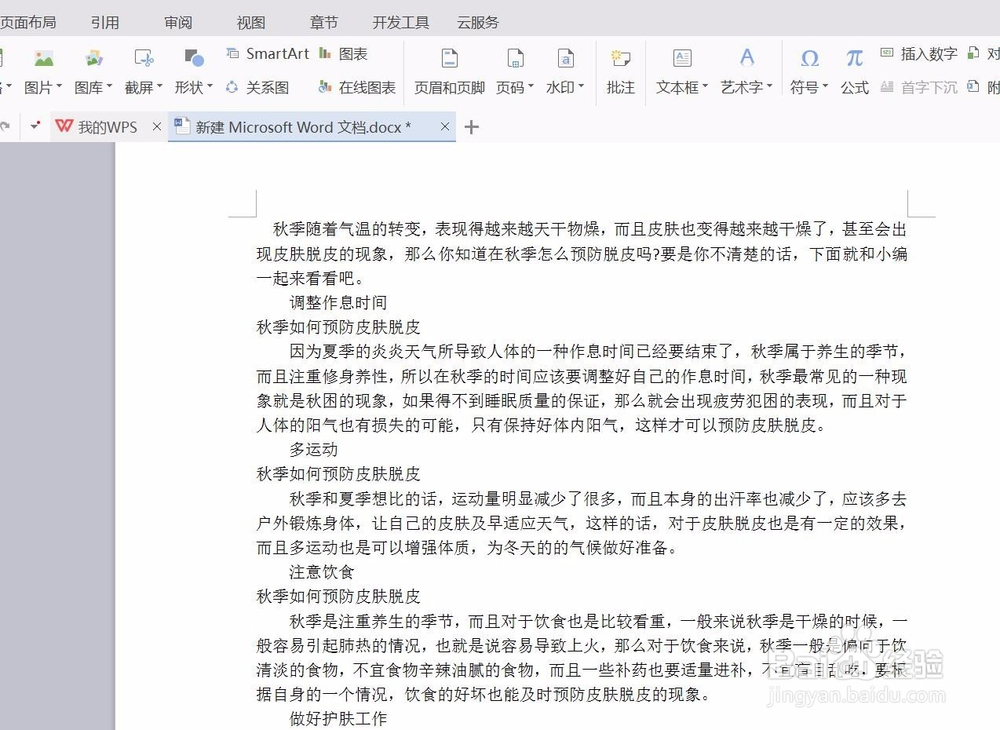Insert a 关系图 diagram
Screen dimensions: 1000x730
258,87
